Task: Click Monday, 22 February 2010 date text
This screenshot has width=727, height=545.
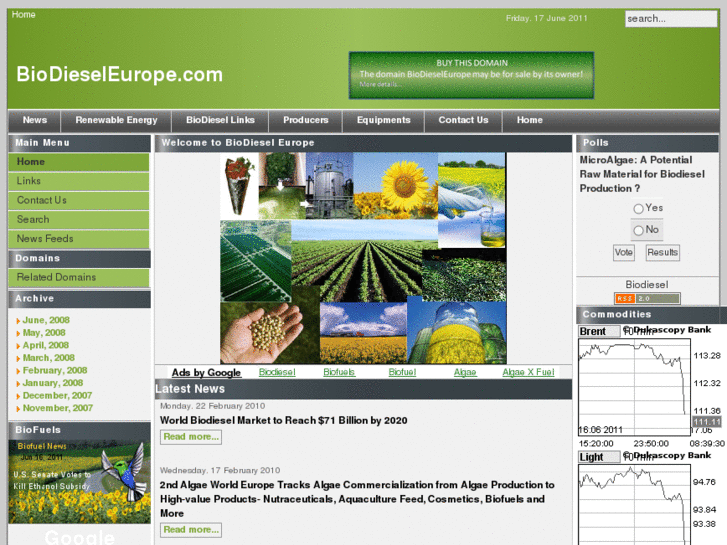Action: [x=212, y=406]
